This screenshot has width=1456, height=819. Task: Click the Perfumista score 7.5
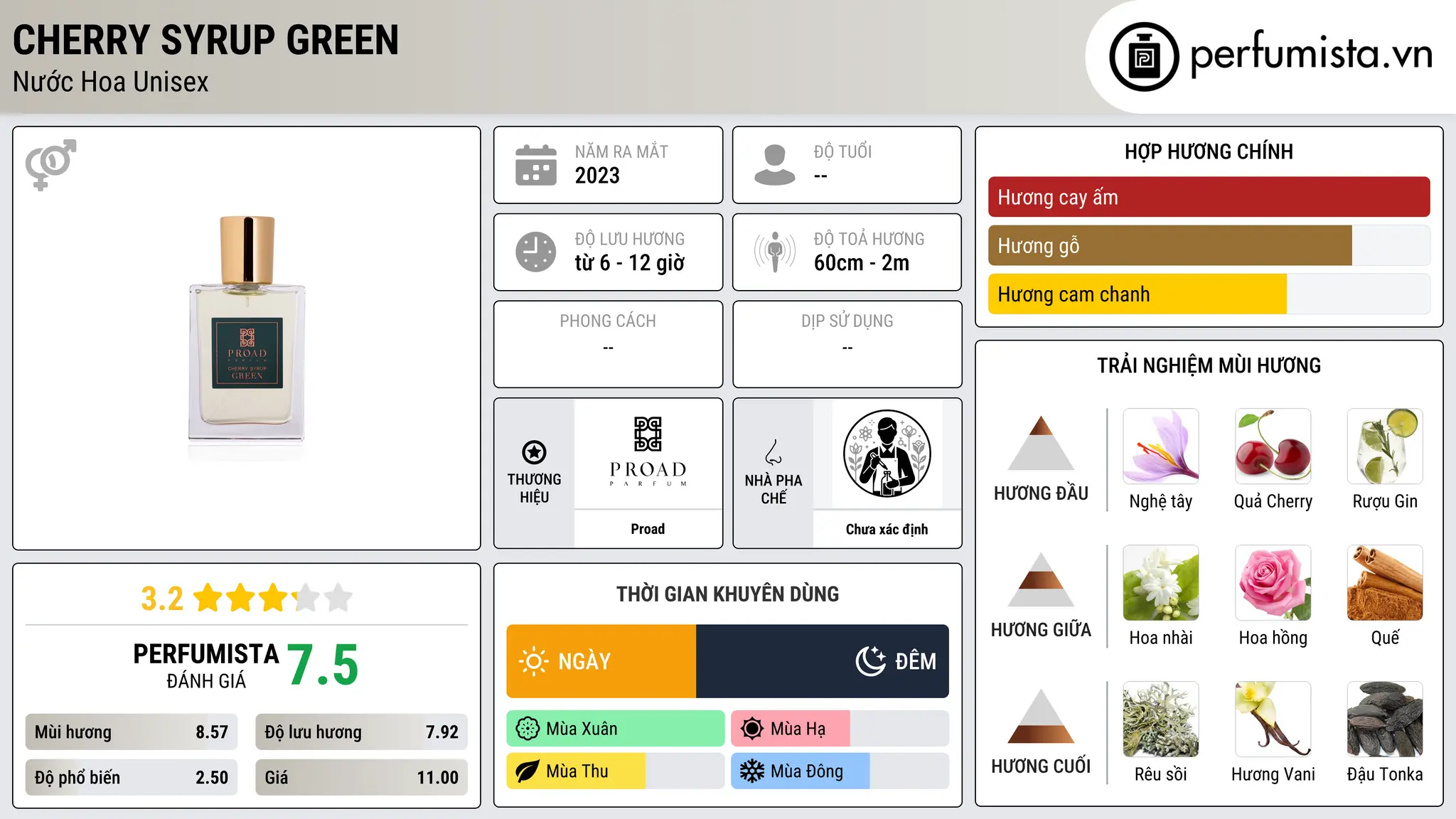323,665
